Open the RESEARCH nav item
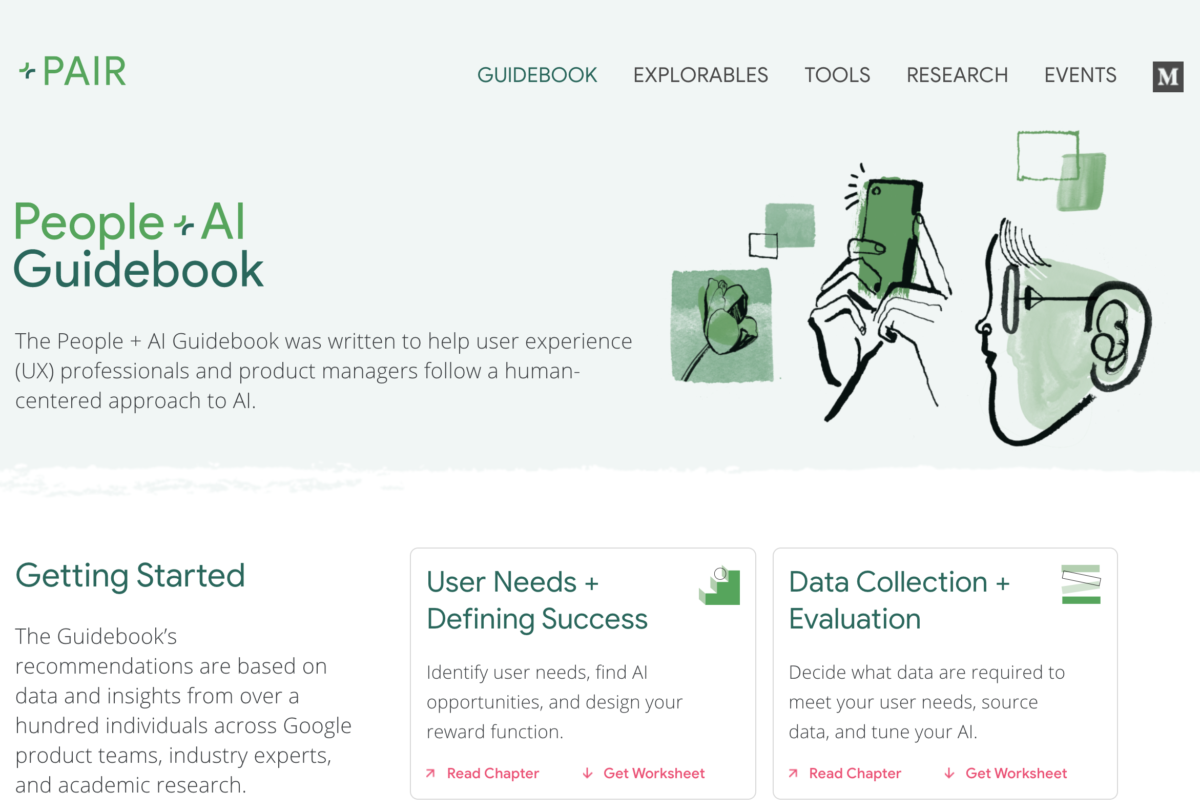Image resolution: width=1200 pixels, height=811 pixels. [x=957, y=75]
